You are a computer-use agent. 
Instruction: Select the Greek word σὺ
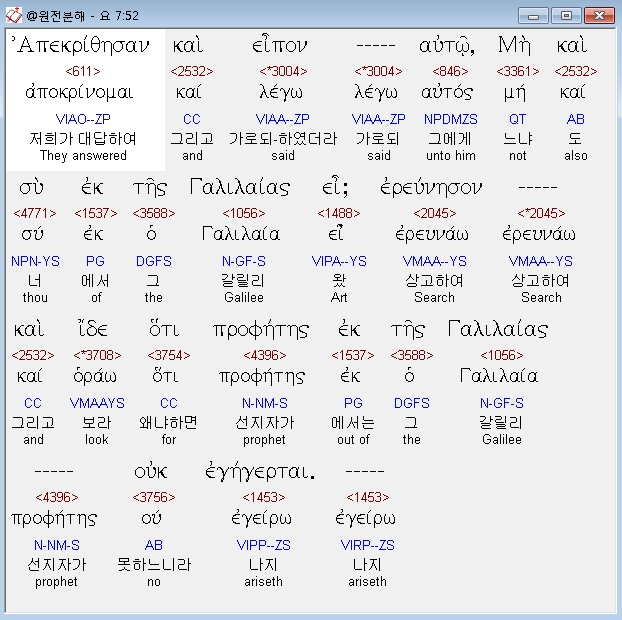tap(31, 187)
